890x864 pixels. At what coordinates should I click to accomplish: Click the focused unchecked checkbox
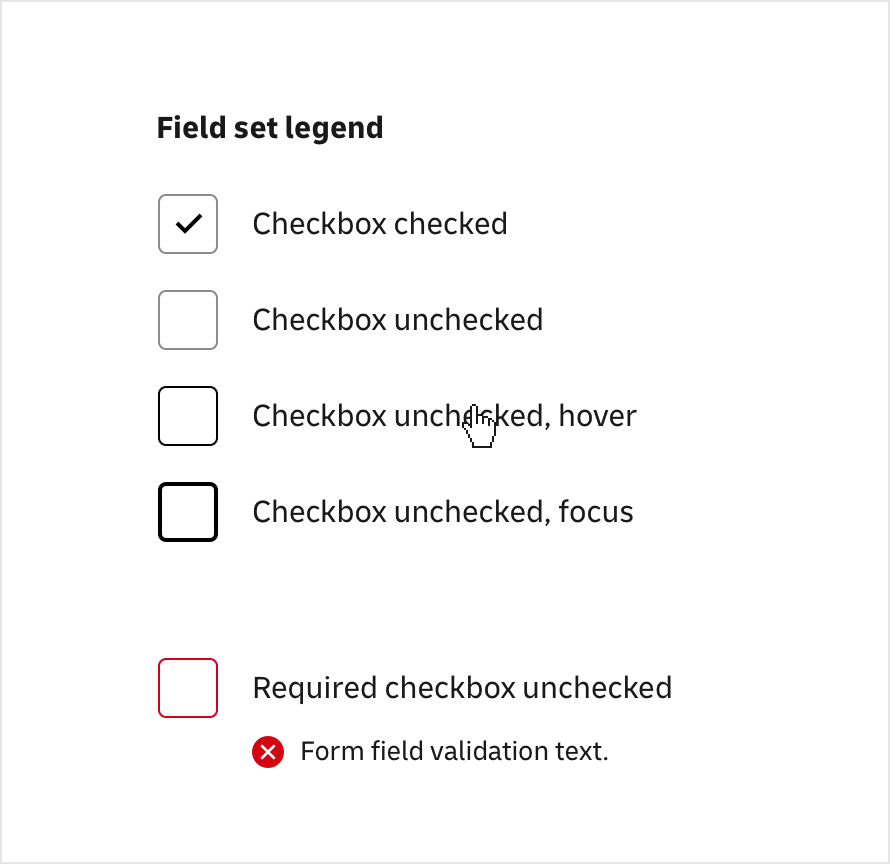click(188, 511)
